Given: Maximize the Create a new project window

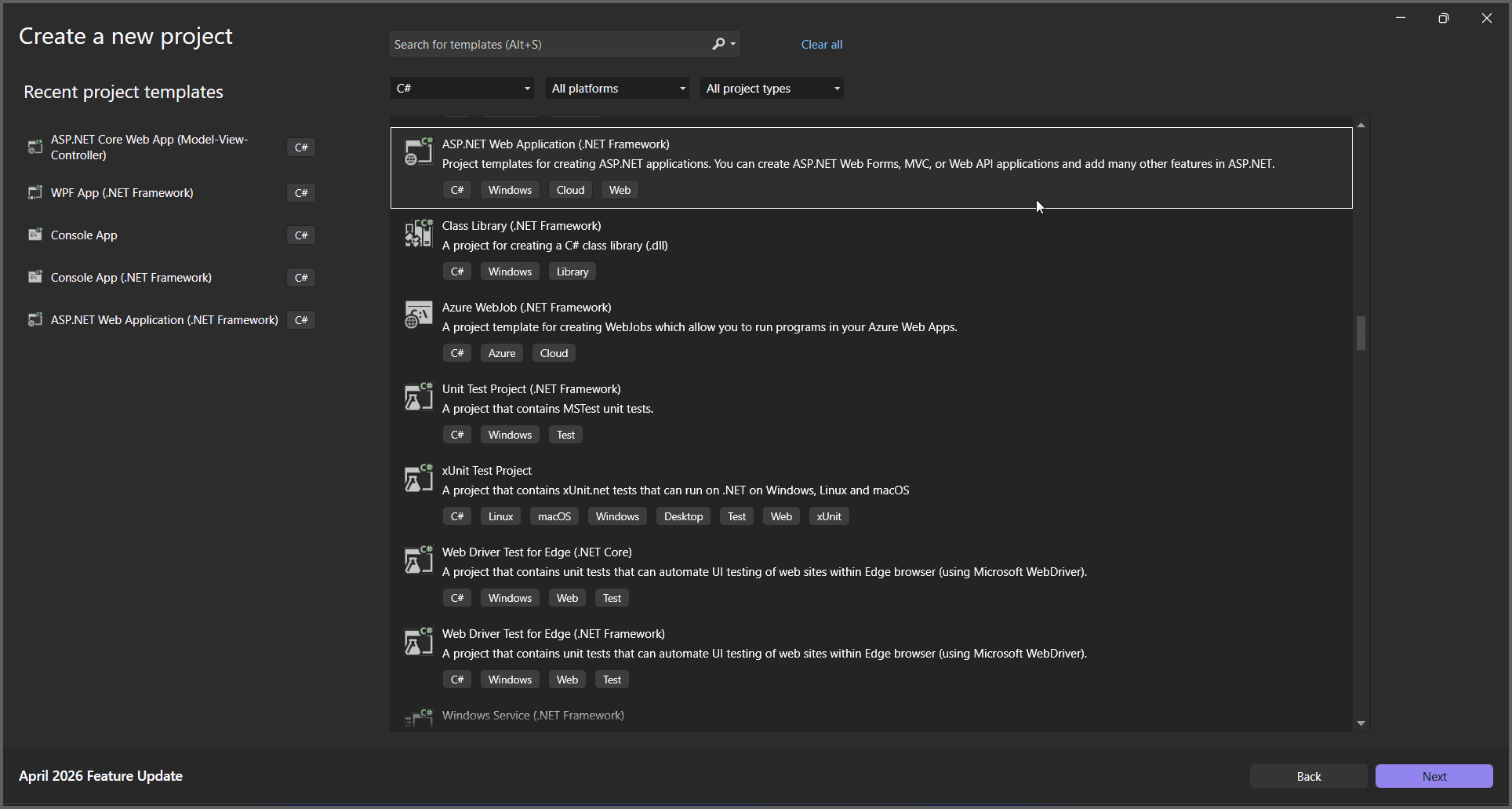Looking at the screenshot, I should (x=1443, y=18).
